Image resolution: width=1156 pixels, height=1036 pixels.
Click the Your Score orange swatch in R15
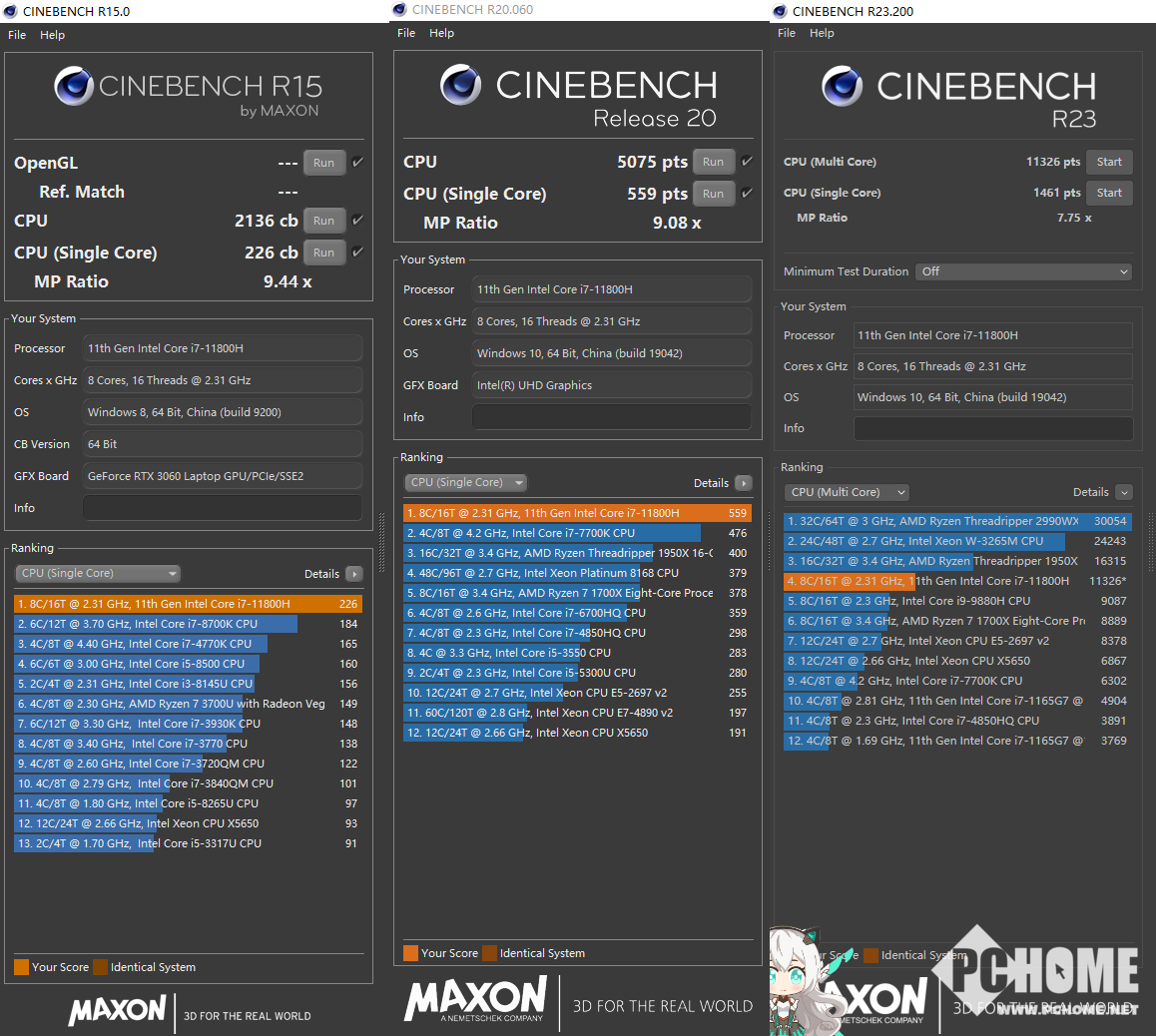click(x=21, y=967)
